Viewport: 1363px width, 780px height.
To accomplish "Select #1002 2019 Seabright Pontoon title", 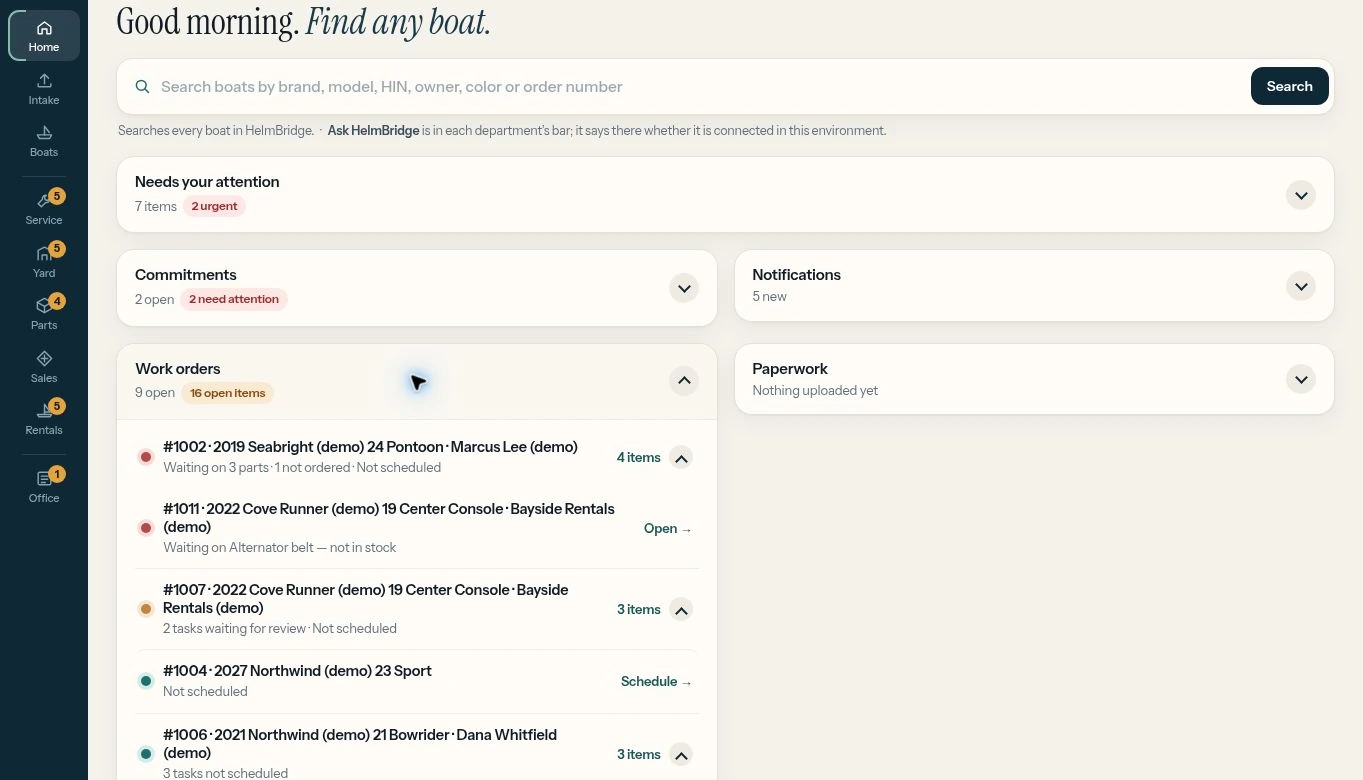I will point(370,447).
